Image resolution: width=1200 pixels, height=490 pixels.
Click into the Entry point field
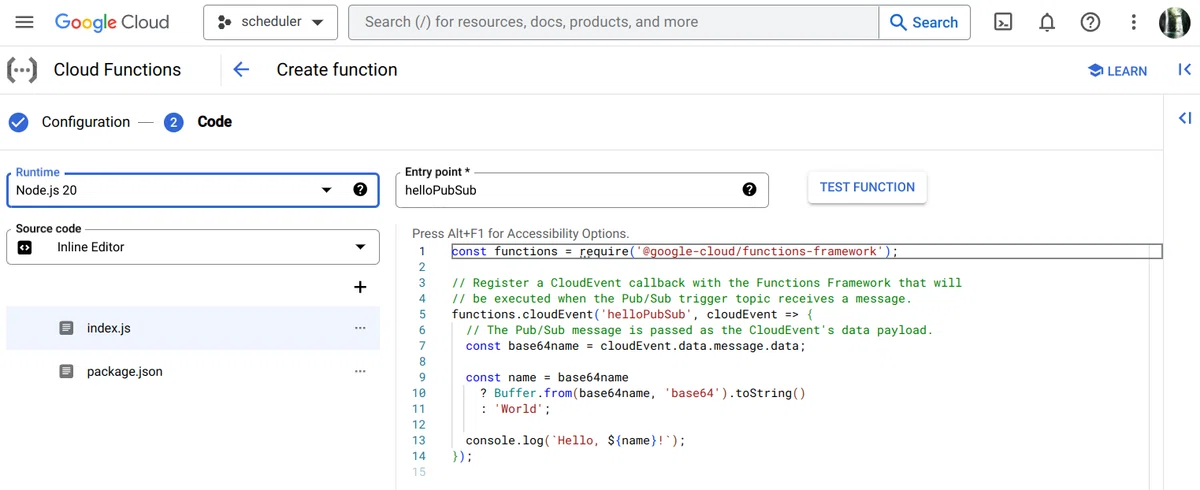click(x=582, y=189)
